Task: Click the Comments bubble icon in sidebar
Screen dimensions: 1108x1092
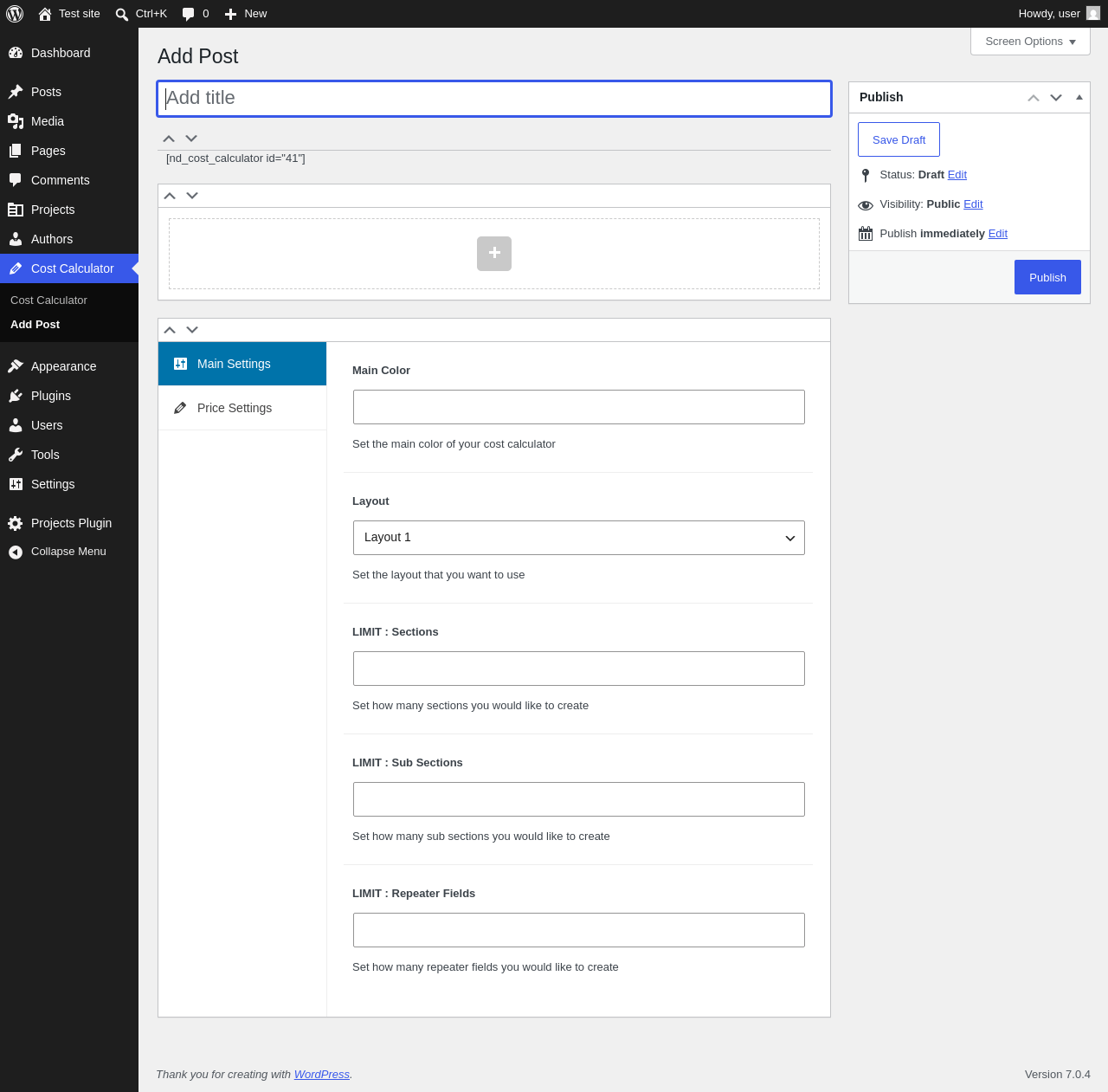Action: coord(16,180)
